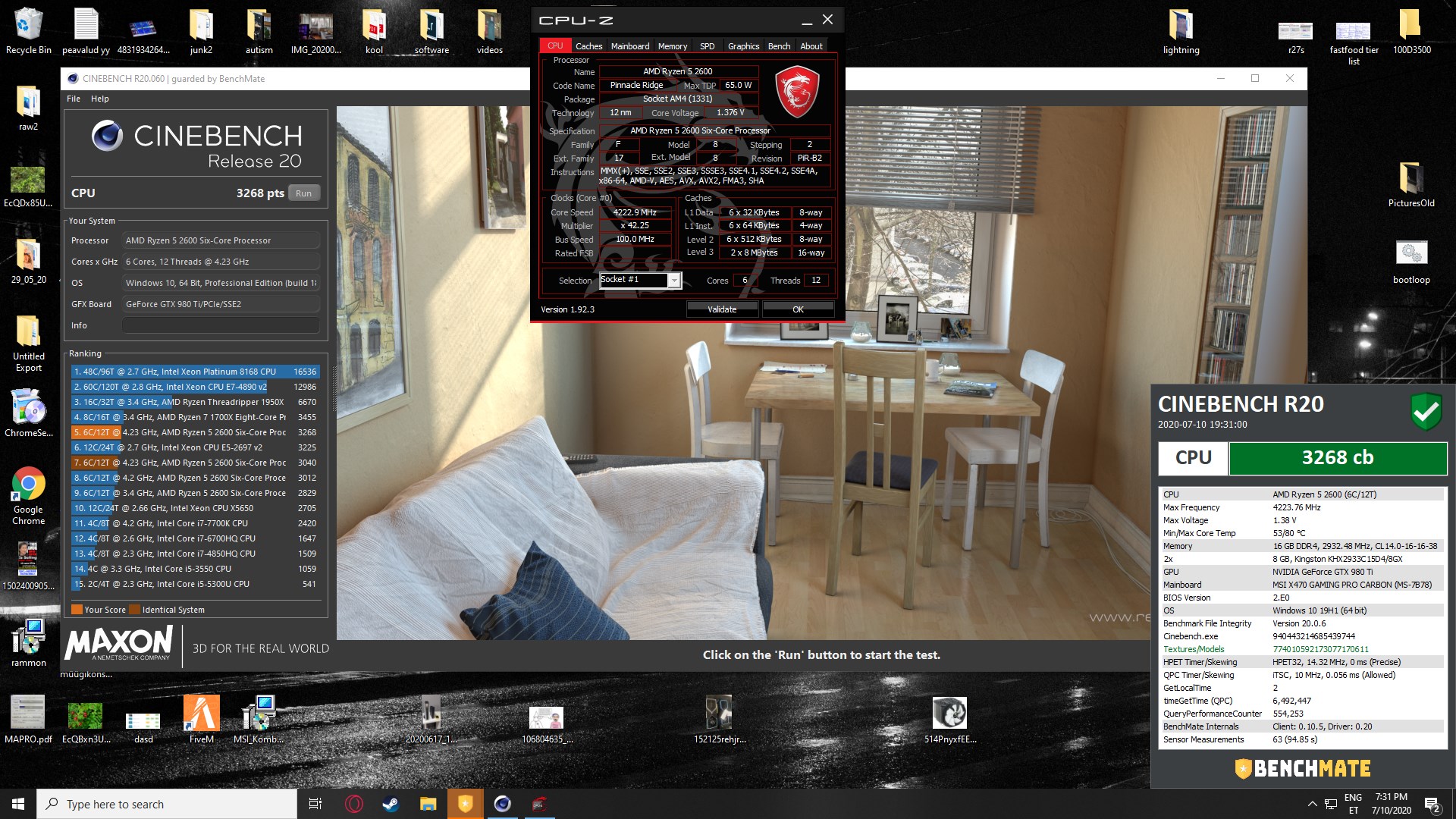Open the MSI_Komb... desktop shortcut
Image resolution: width=1456 pixels, height=819 pixels.
pos(259,719)
